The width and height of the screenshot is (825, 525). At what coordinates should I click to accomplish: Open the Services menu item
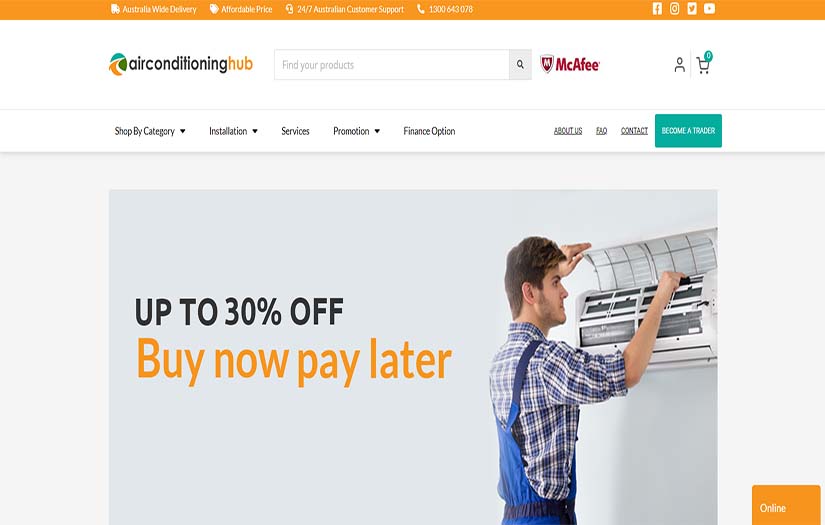point(295,131)
